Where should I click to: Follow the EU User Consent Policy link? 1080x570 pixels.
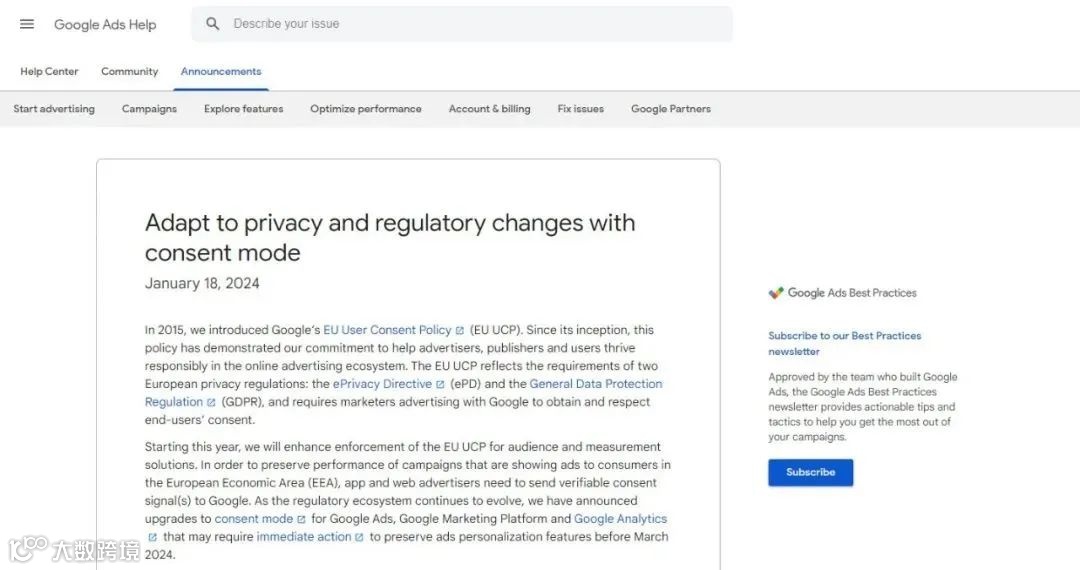click(x=387, y=330)
